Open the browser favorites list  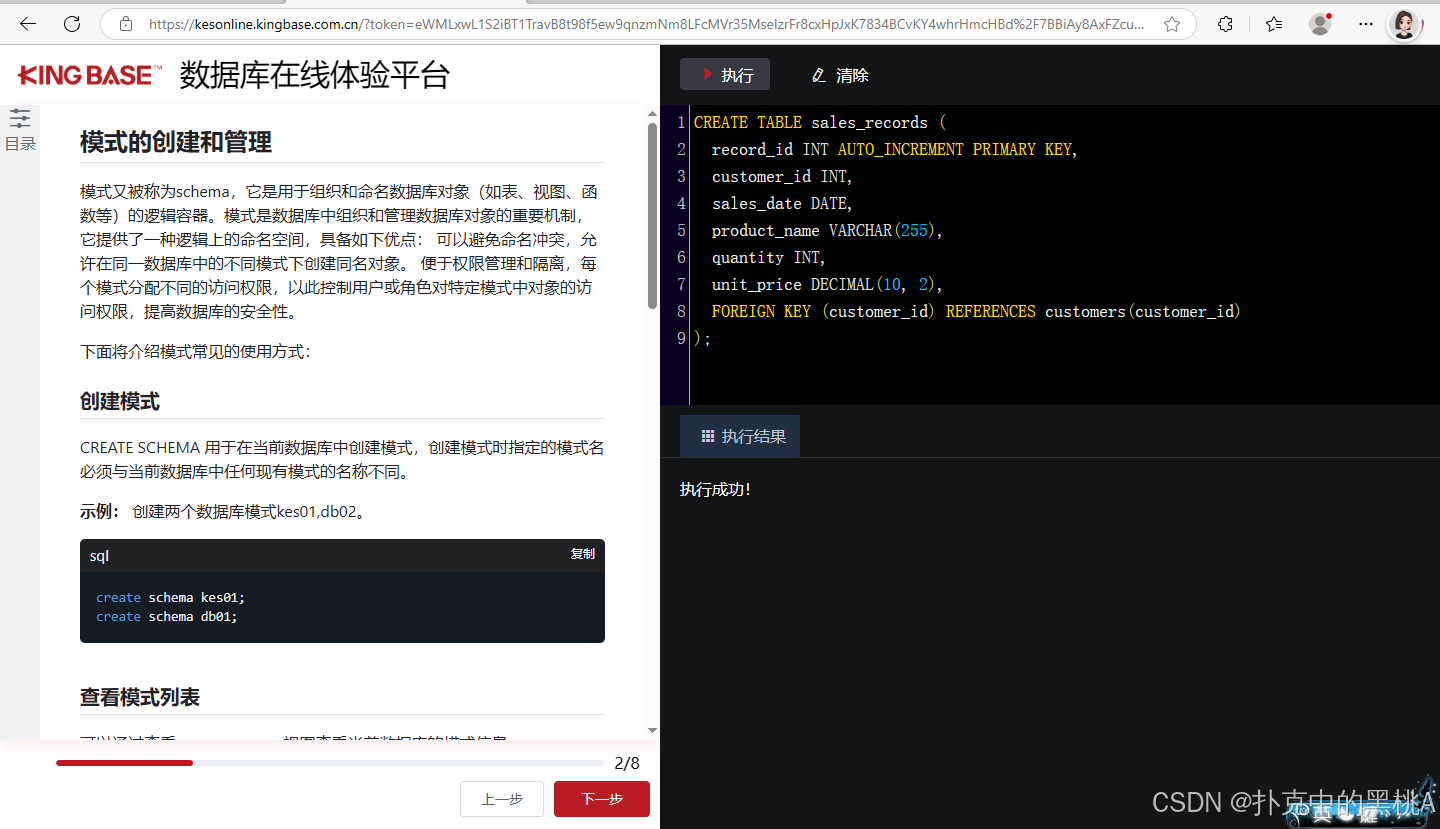(x=1273, y=24)
